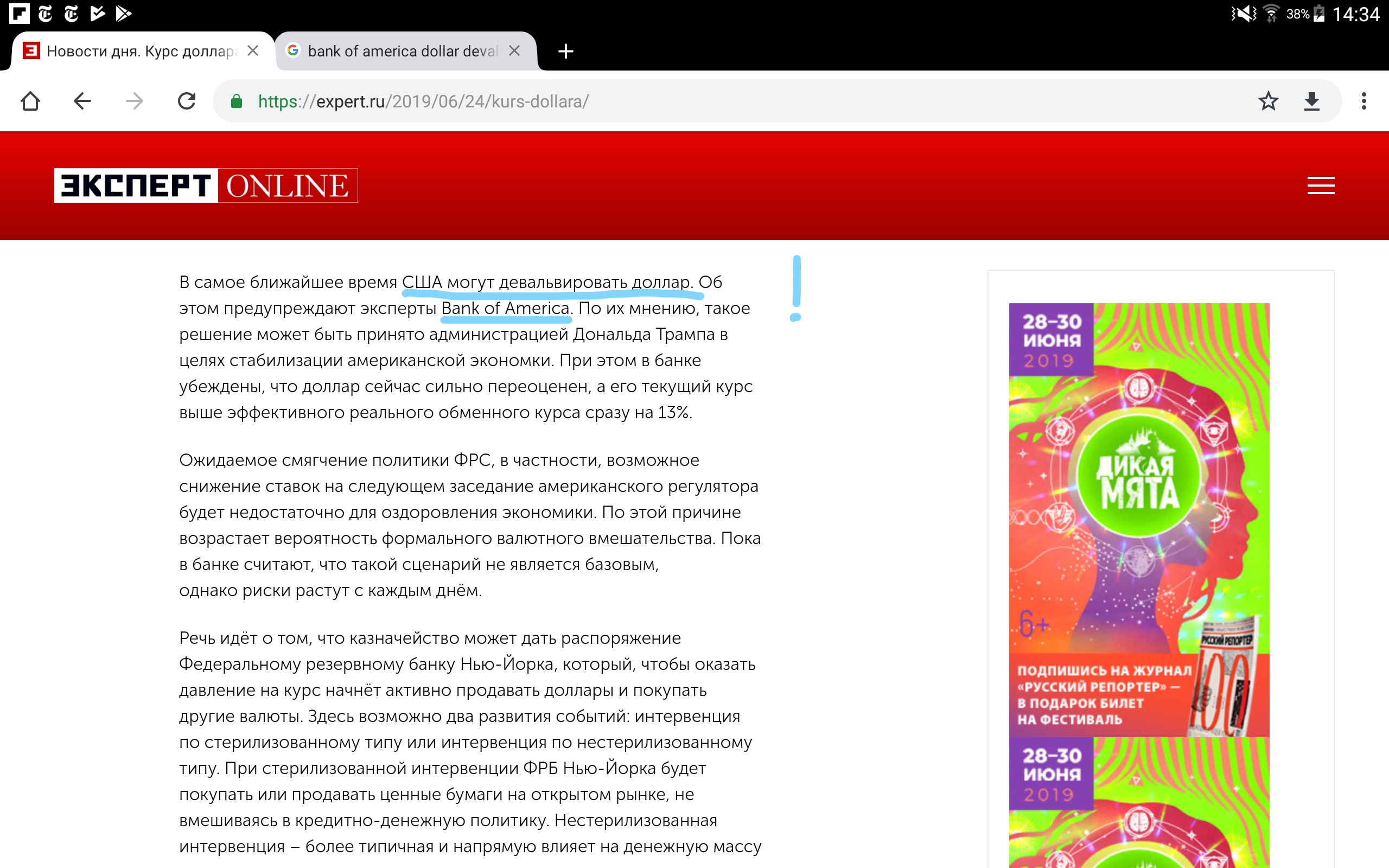
Task: Reload the page with the refresh icon
Action: pyautogui.click(x=187, y=101)
